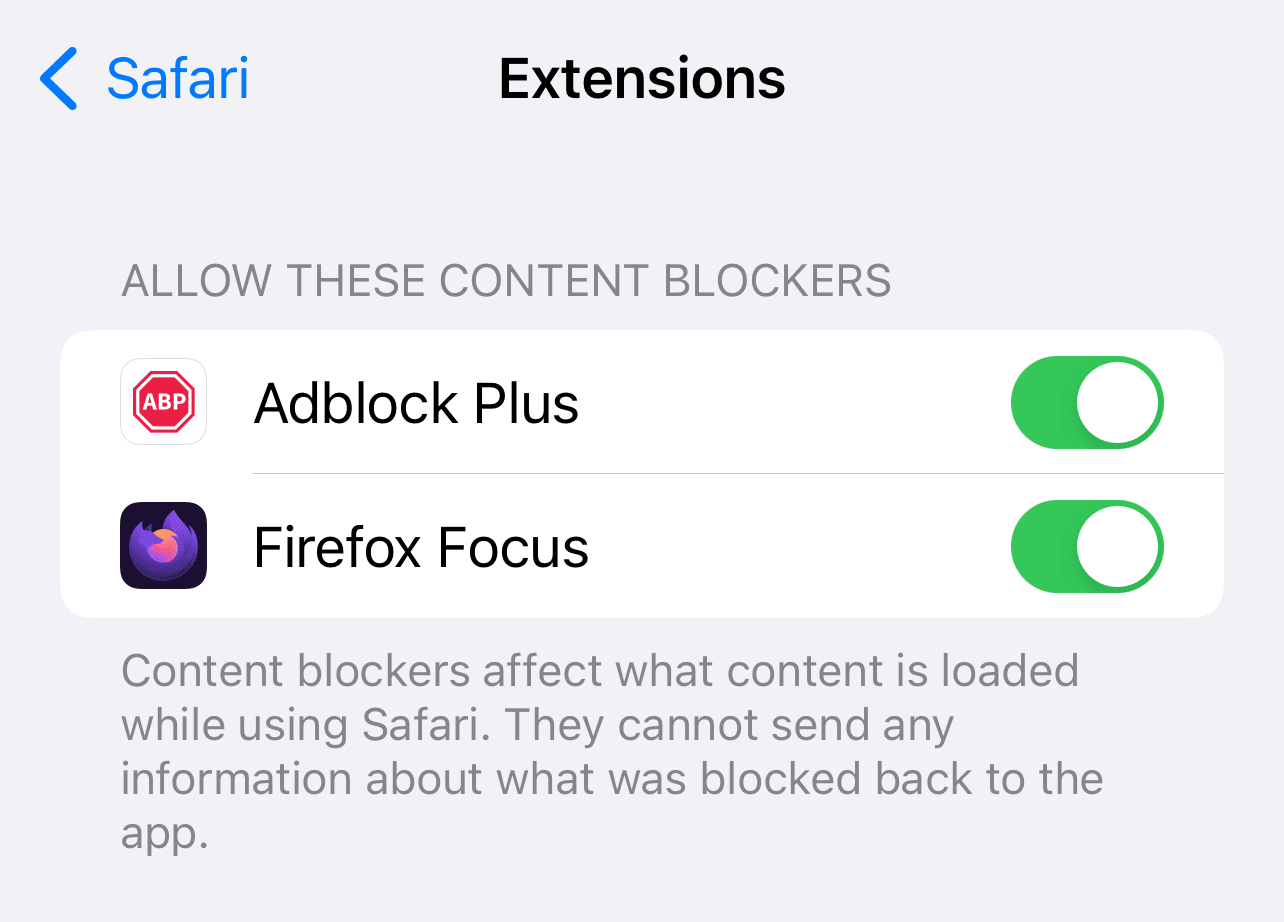This screenshot has height=922, width=1284.
Task: Tap the Allow These Content Blockers header
Action: (x=506, y=281)
